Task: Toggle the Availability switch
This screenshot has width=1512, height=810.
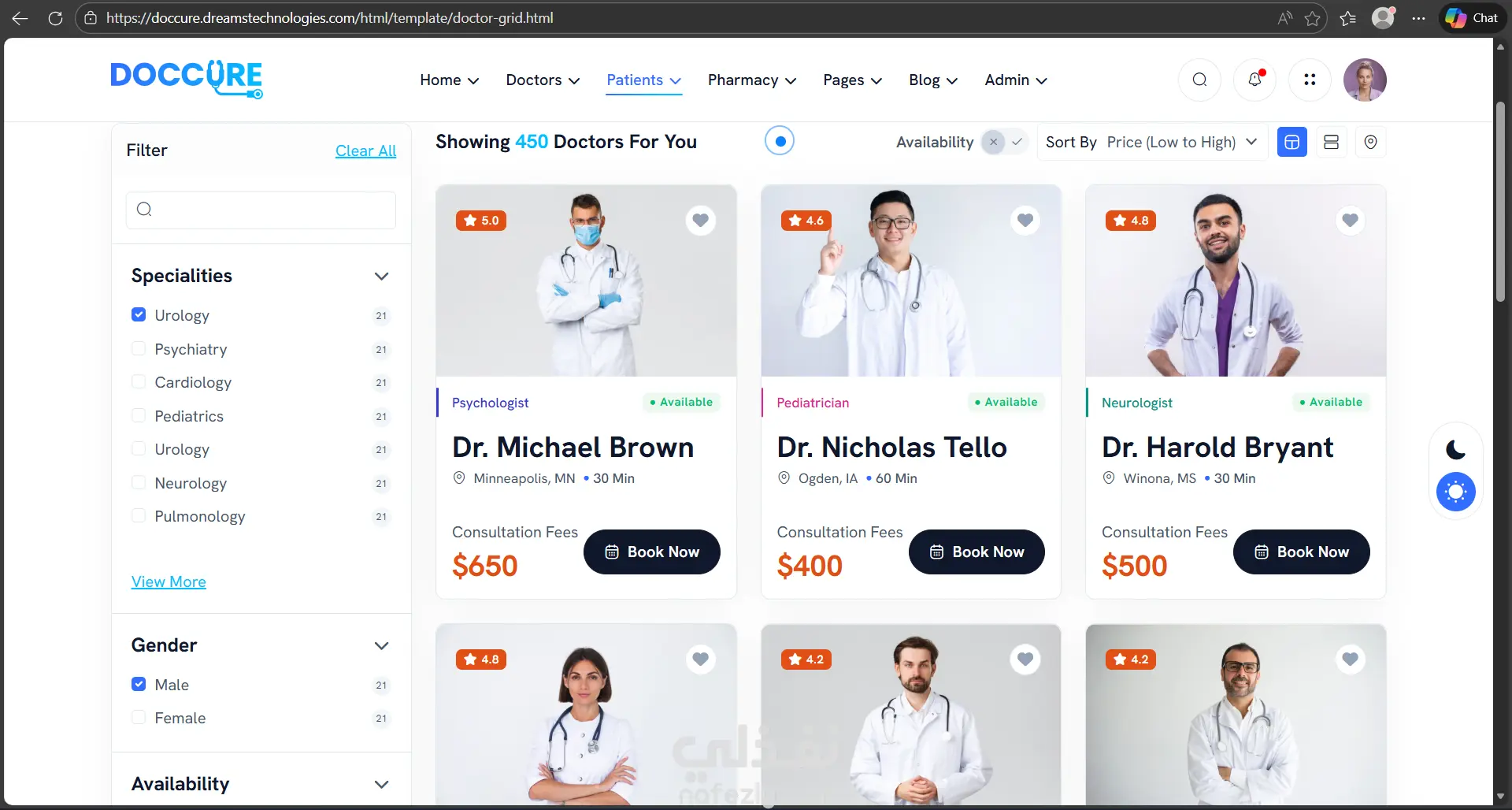Action: (x=1005, y=142)
